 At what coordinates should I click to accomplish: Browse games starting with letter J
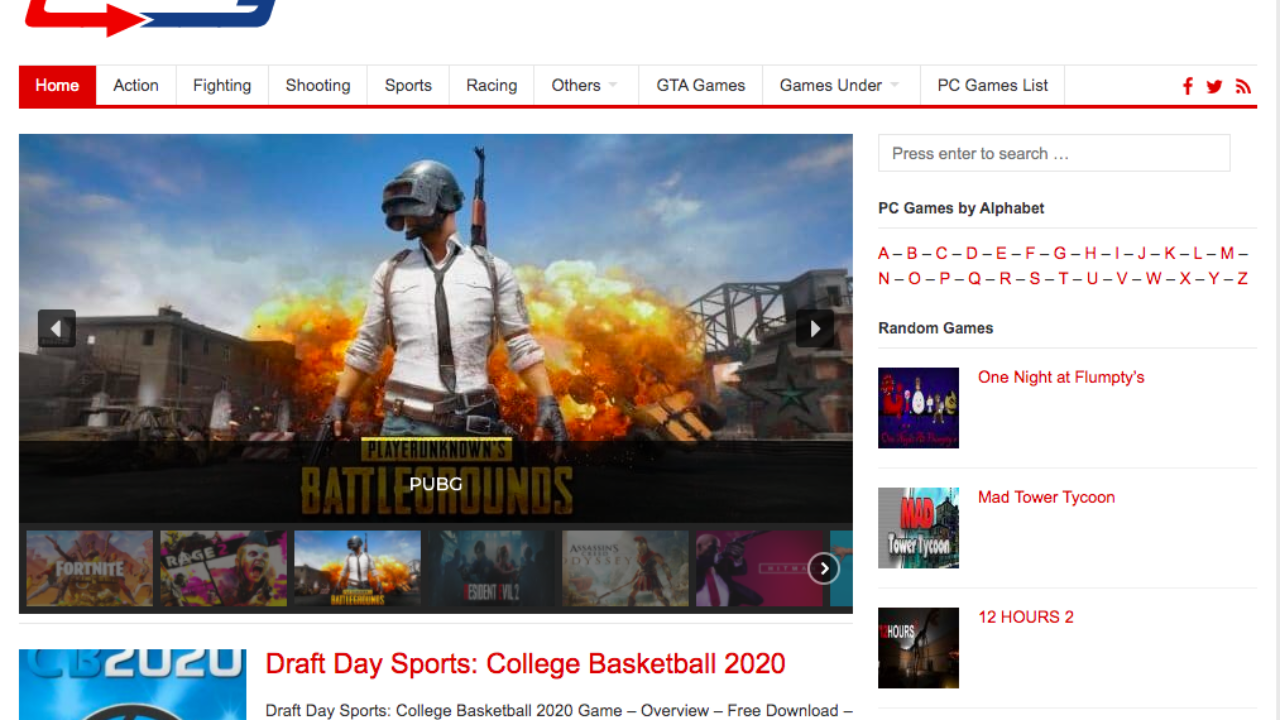coord(1142,253)
